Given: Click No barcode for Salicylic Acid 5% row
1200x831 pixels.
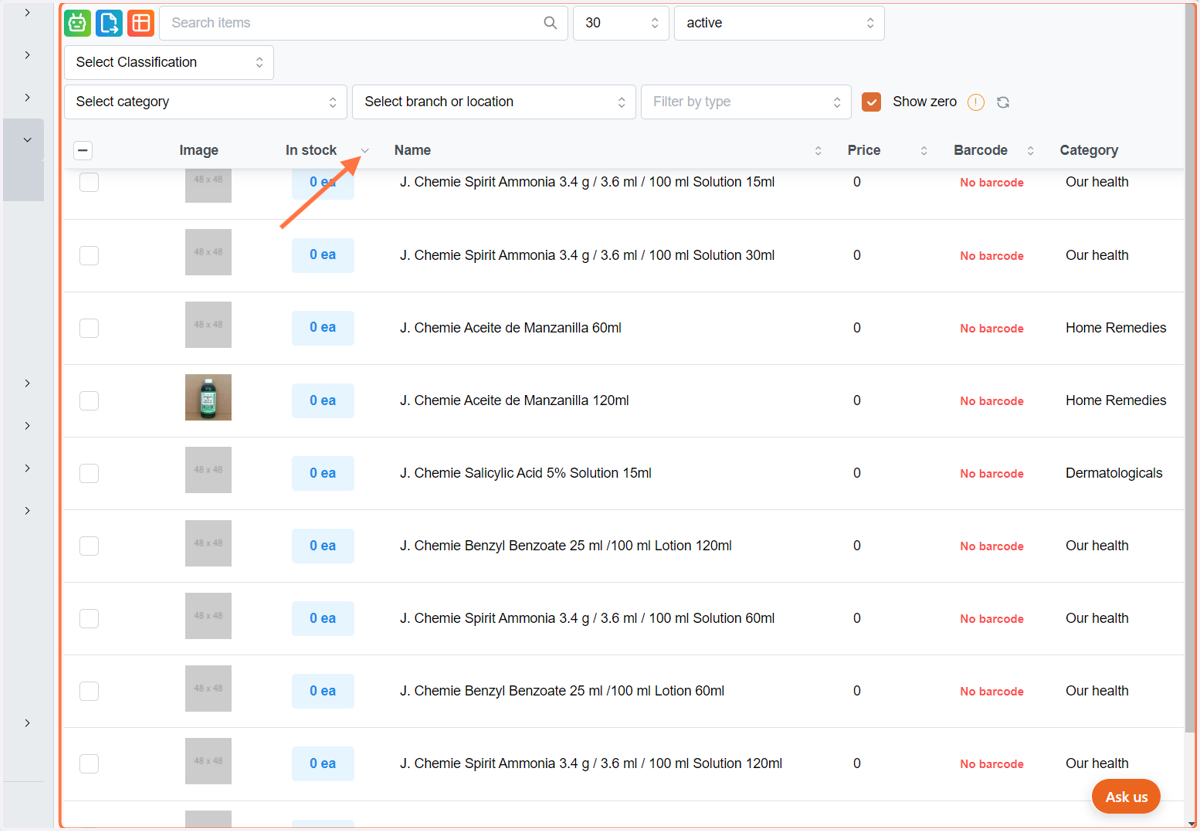Looking at the screenshot, I should pos(992,474).
